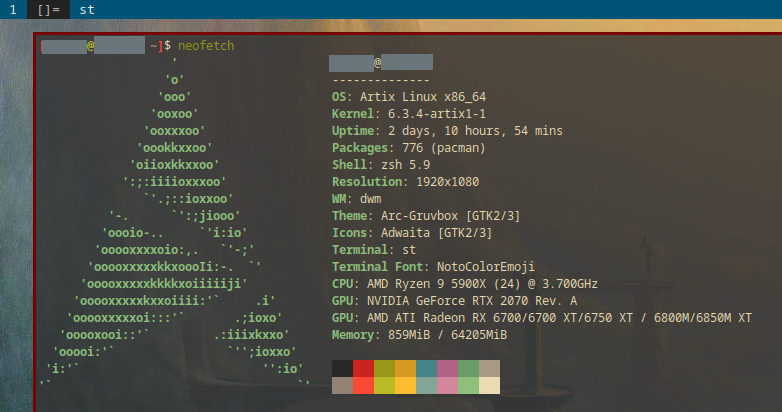Click the dashed separator under the hostname
The image size is (782, 412).
point(381,80)
